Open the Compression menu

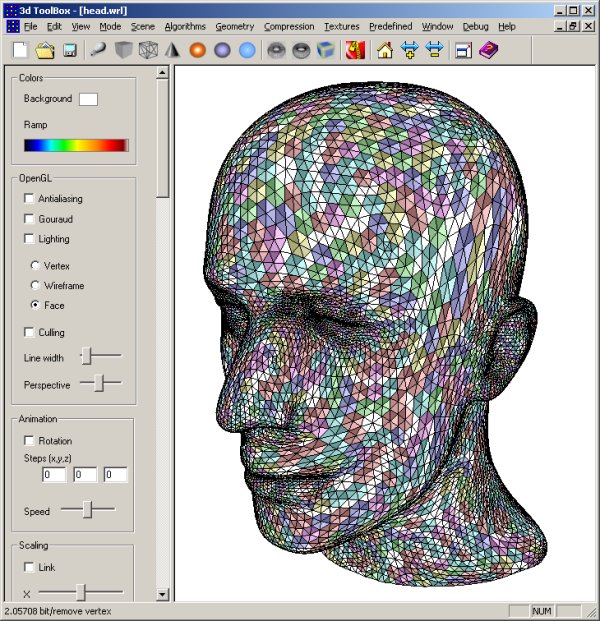pos(289,26)
